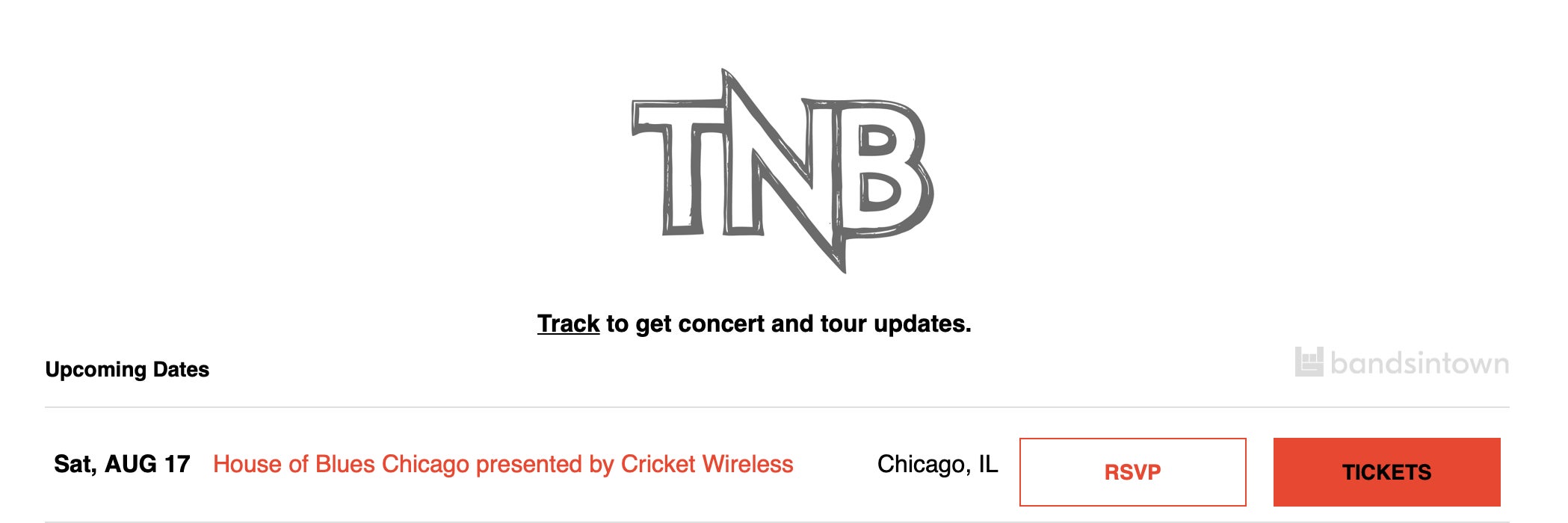The width and height of the screenshot is (1568, 523).
Task: Buy tickets with the TICKETS button
Action: click(1386, 472)
